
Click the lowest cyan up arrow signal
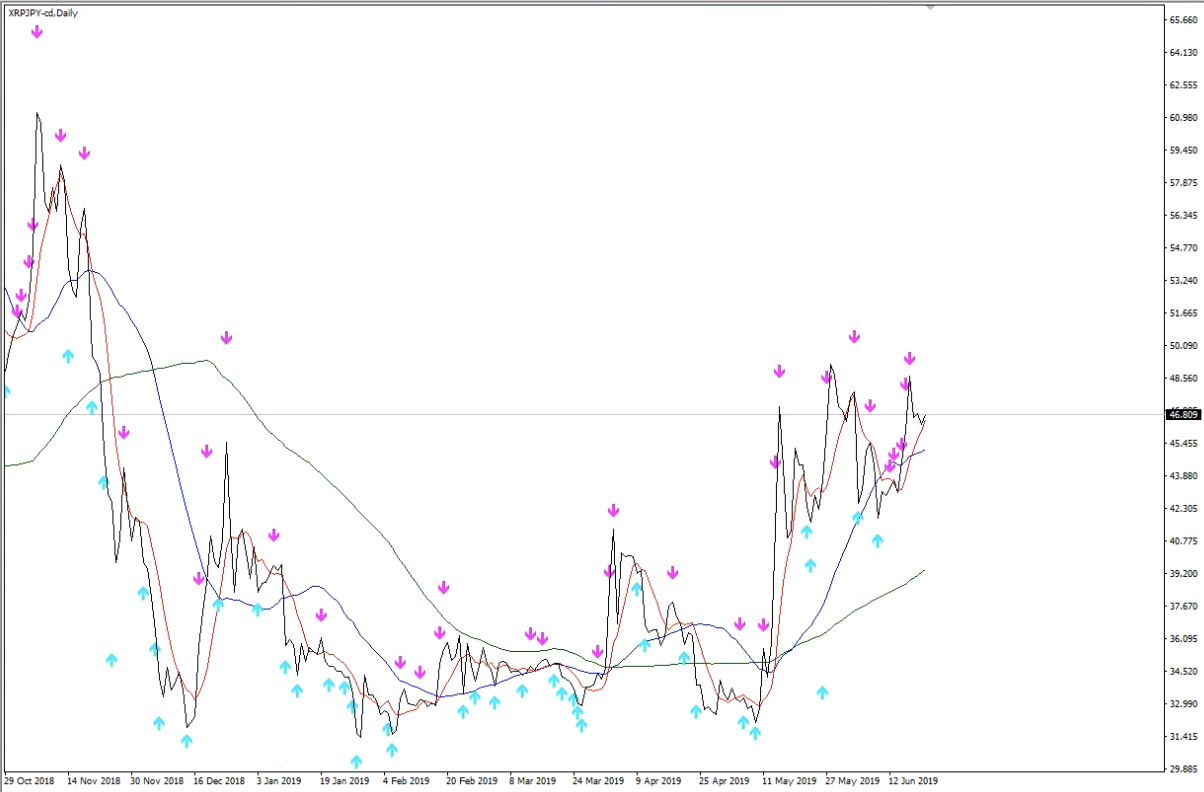tap(356, 762)
